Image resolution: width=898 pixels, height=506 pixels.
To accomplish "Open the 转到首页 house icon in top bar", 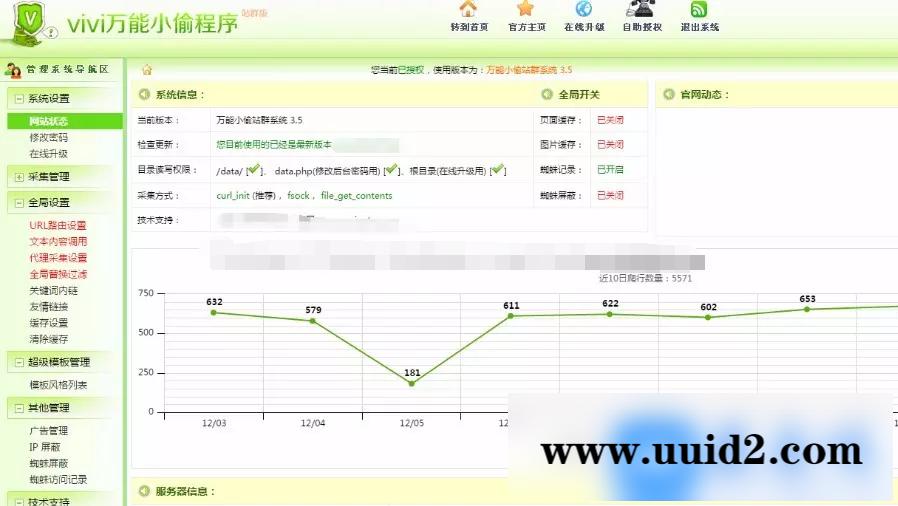I will pyautogui.click(x=468, y=8).
